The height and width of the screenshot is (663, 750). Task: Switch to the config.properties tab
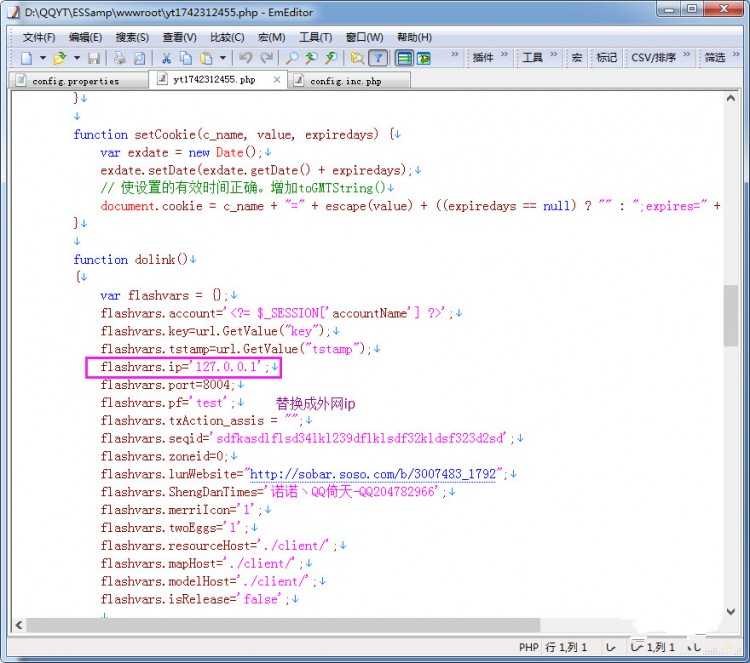[75, 81]
